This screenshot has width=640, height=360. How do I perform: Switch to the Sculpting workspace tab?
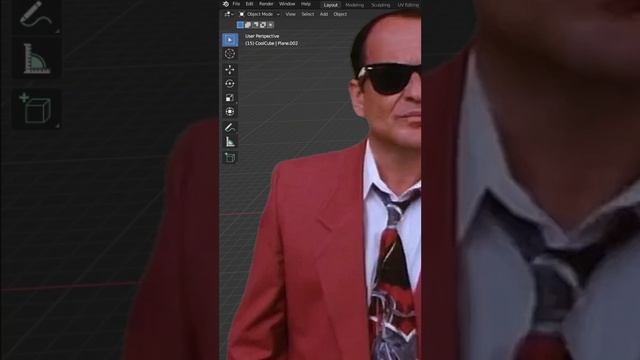pos(380,5)
